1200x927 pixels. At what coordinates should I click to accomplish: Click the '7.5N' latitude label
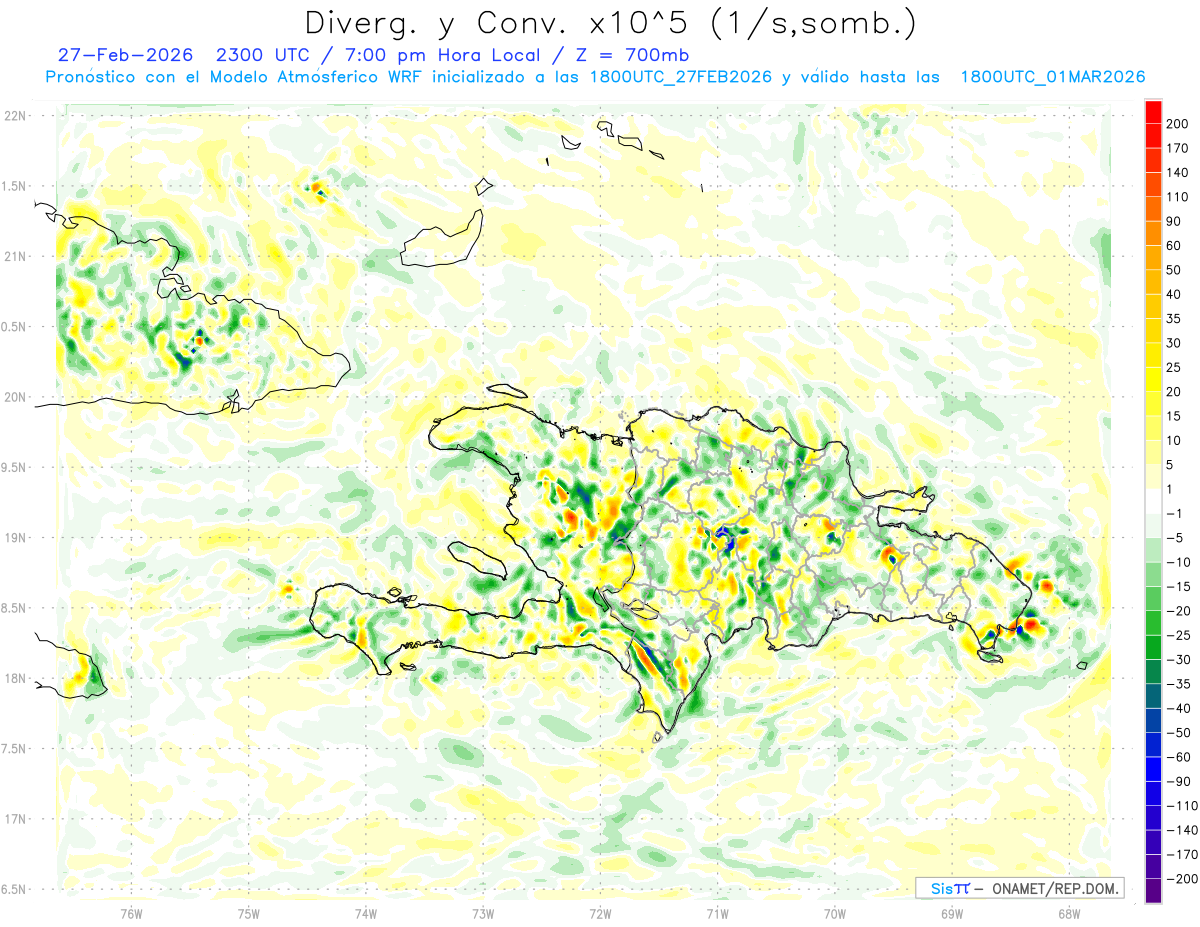pyautogui.click(x=14, y=748)
